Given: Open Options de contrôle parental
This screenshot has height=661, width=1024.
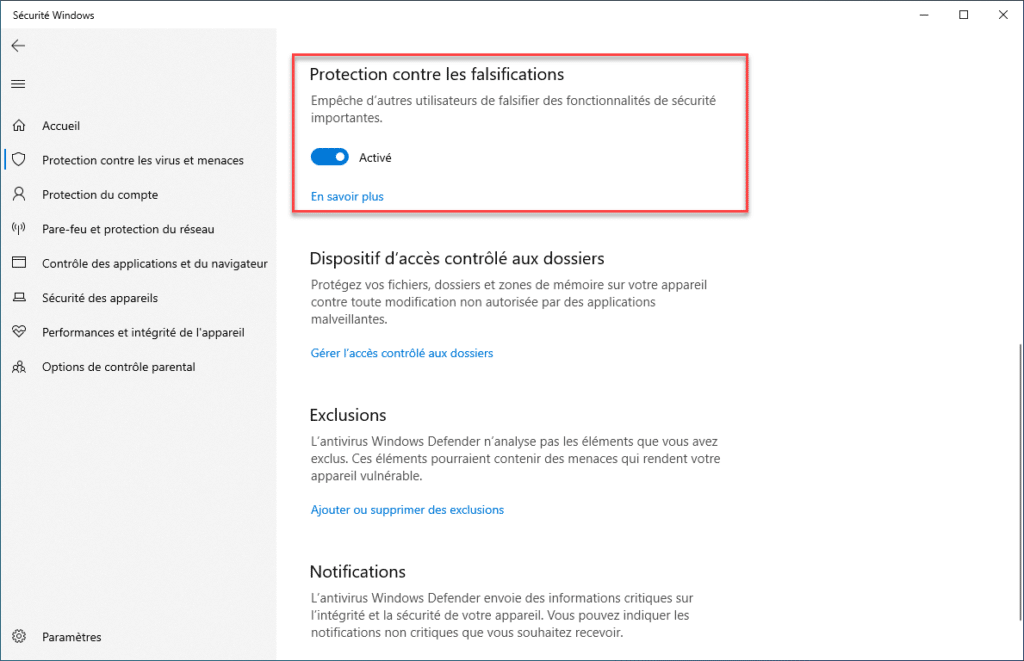Looking at the screenshot, I should [x=118, y=367].
